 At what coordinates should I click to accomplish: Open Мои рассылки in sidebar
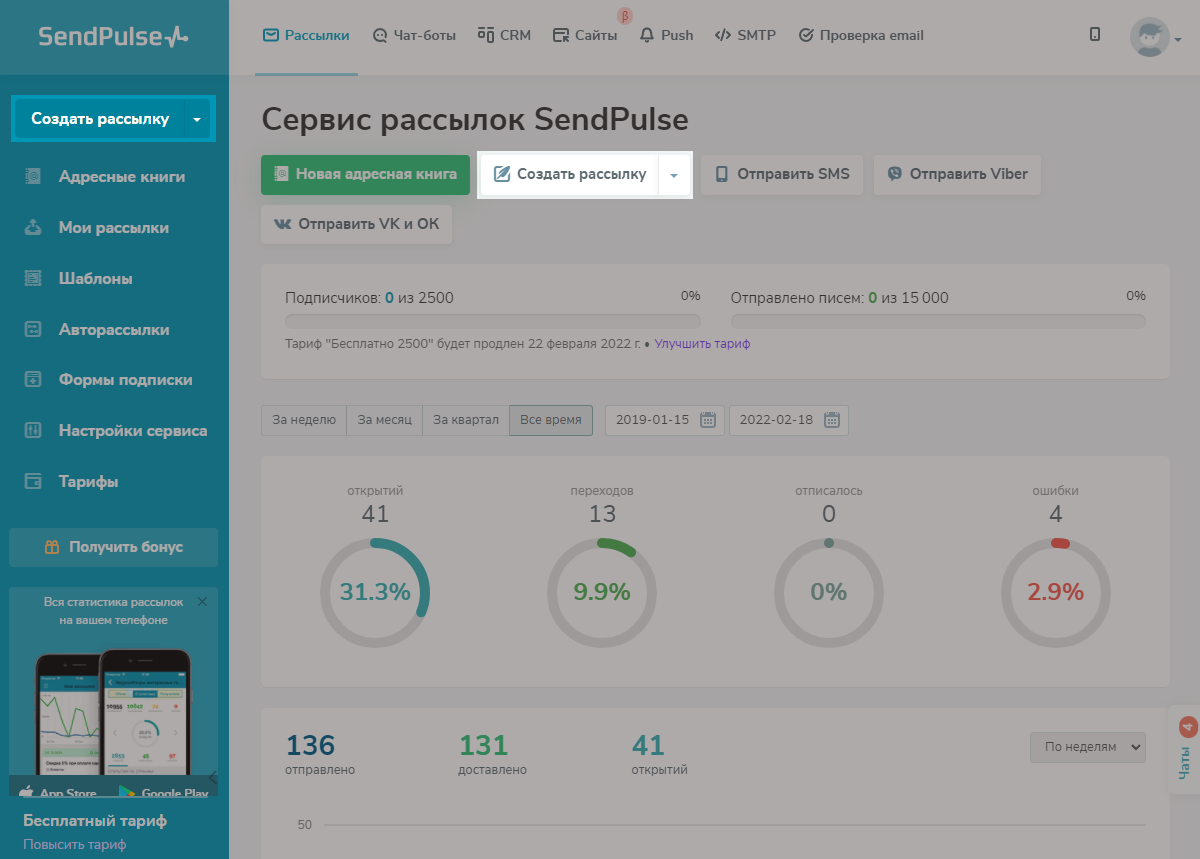click(x=114, y=228)
